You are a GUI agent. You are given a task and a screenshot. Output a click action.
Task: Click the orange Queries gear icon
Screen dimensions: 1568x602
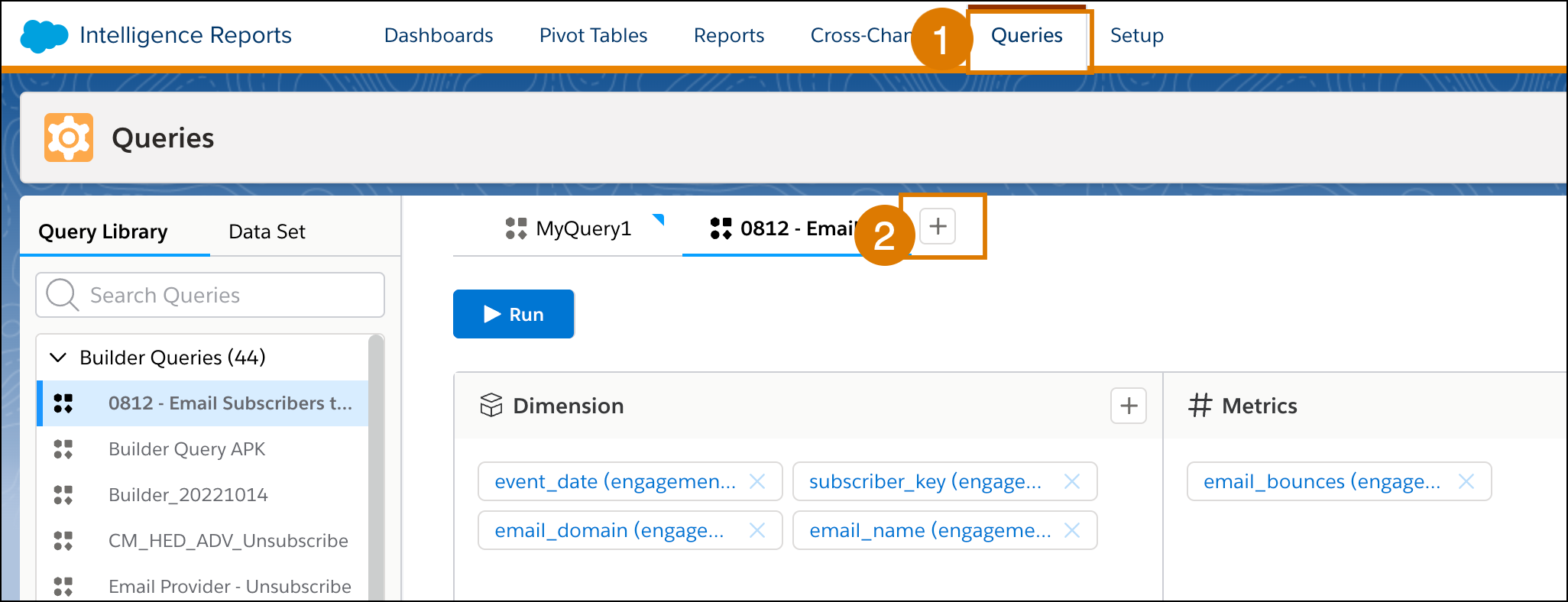pos(69,138)
